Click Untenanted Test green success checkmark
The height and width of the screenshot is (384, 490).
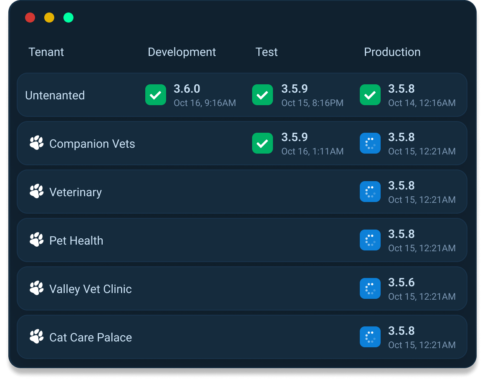click(262, 95)
